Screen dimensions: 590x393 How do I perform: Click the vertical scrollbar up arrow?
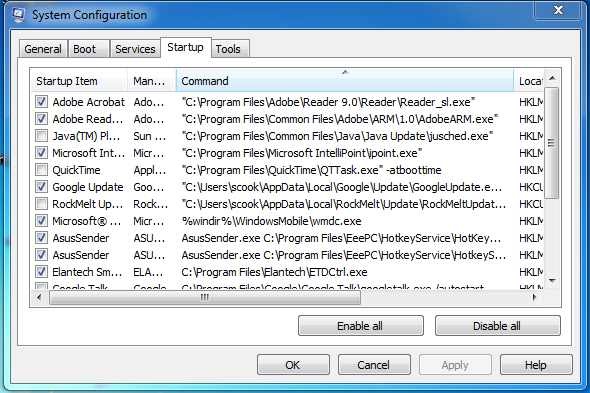552,78
